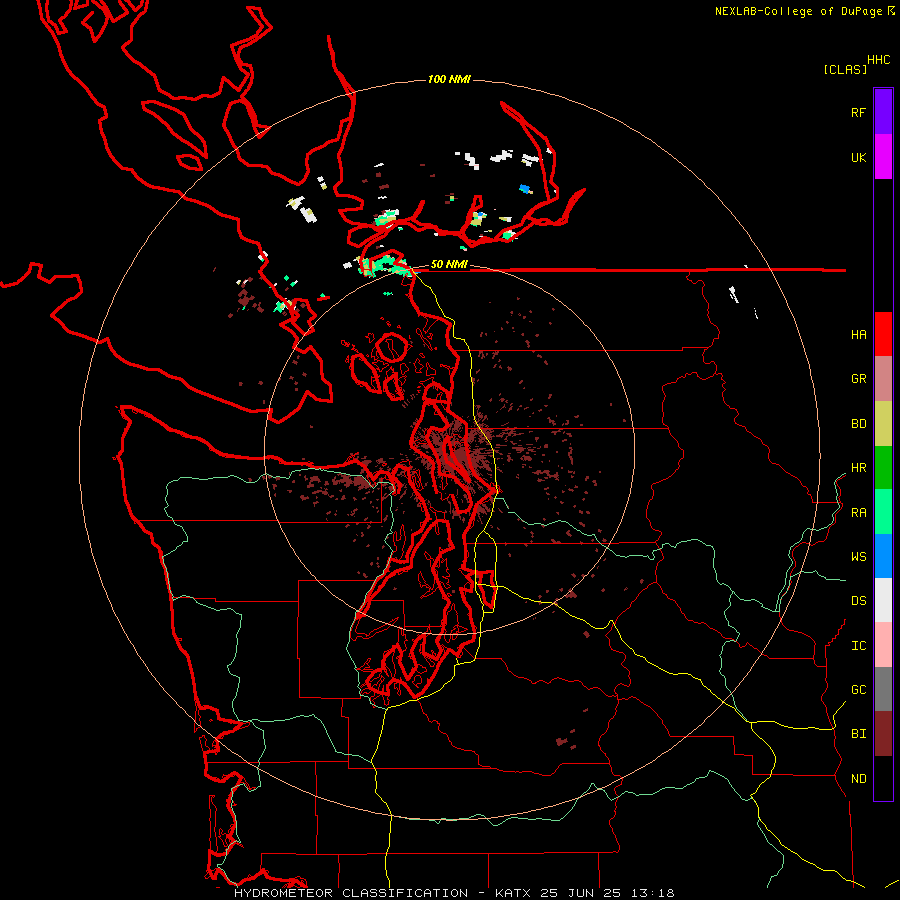Click the RA light-green legend swatch

click(883, 512)
